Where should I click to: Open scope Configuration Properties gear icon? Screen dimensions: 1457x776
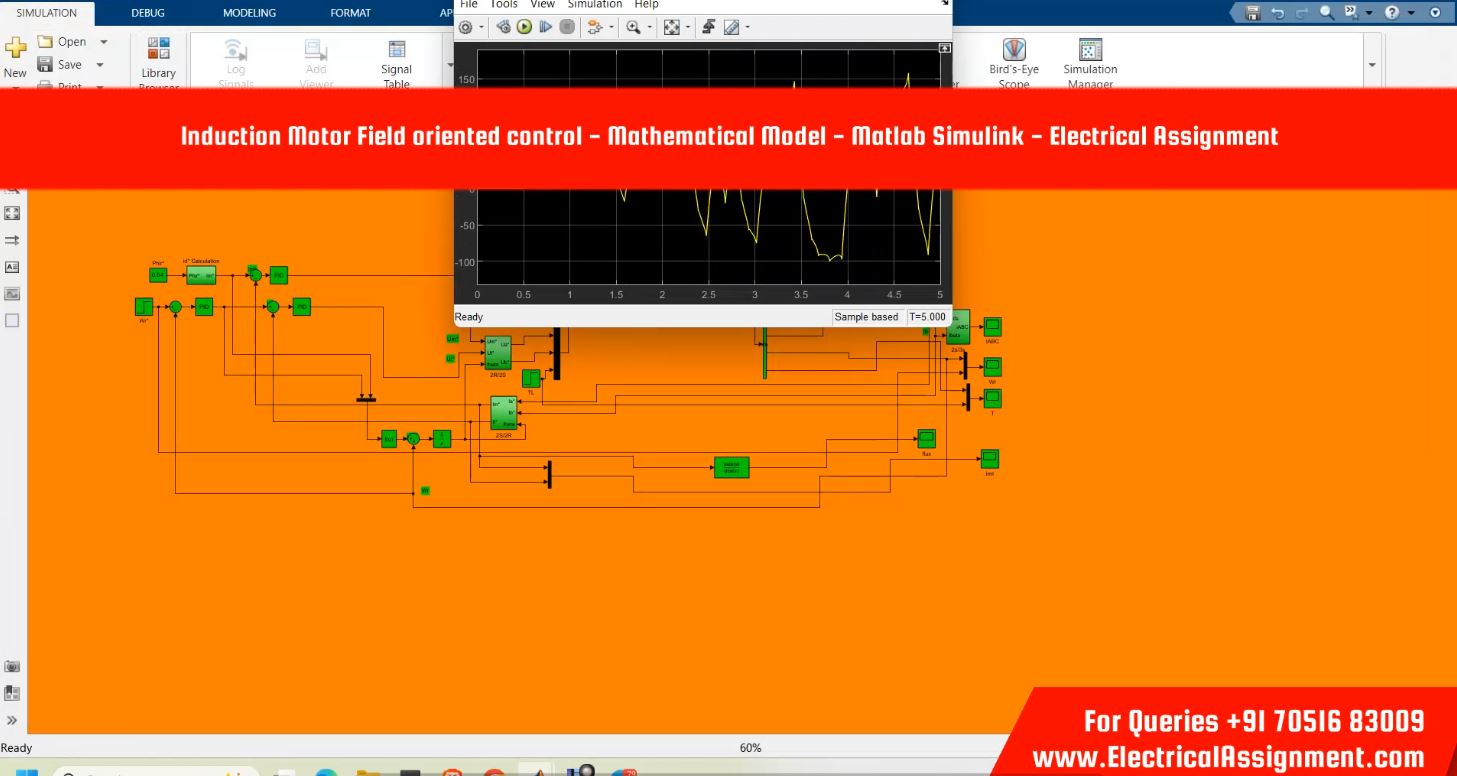pyautogui.click(x=465, y=27)
